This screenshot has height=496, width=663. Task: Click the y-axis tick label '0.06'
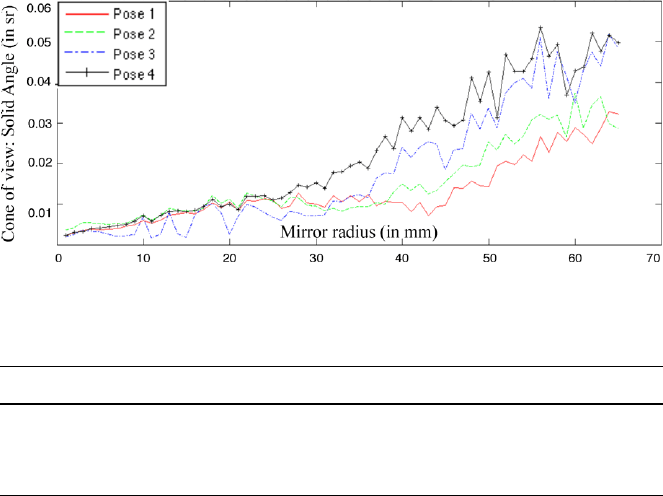click(39, 8)
